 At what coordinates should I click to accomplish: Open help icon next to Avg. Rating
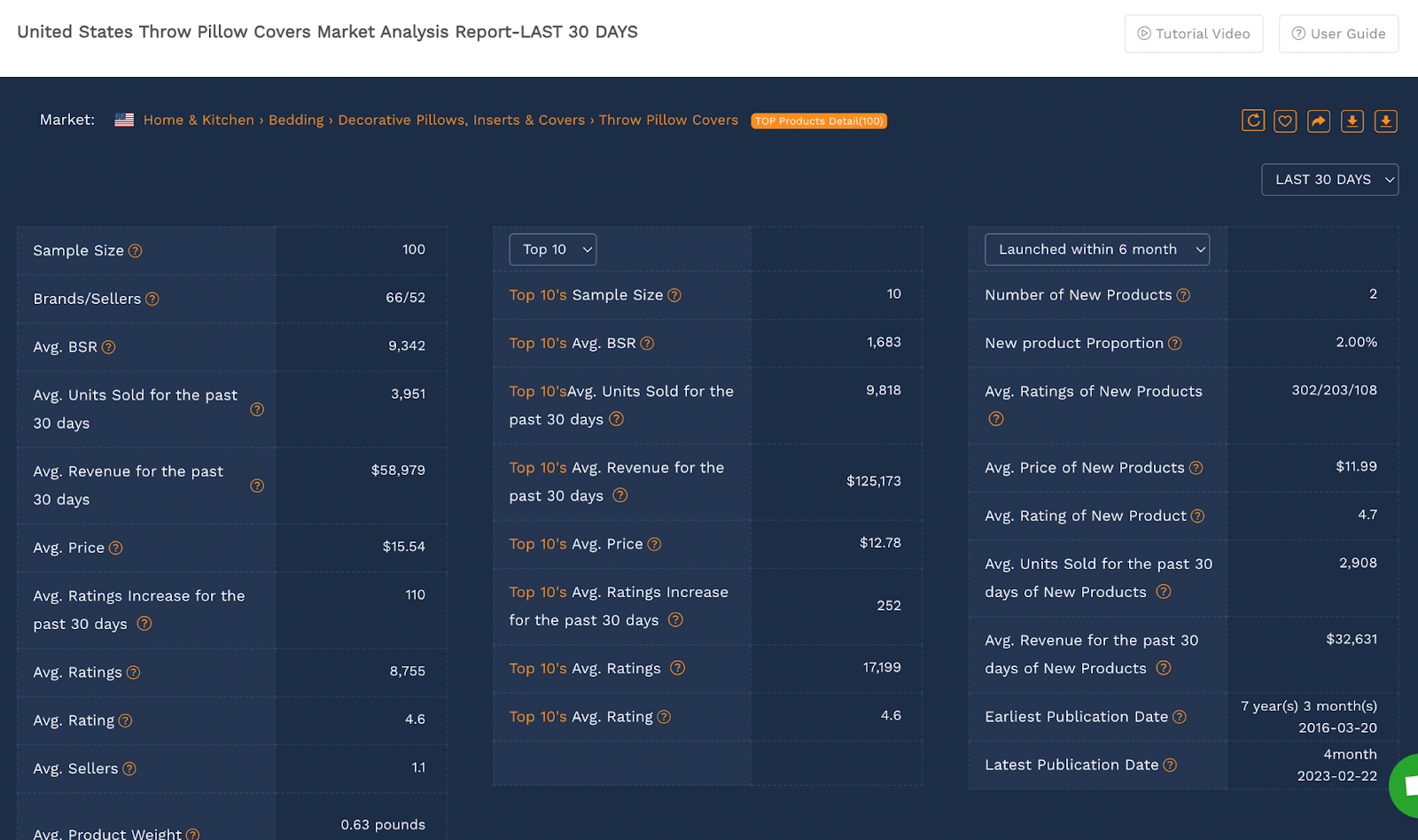(x=125, y=720)
